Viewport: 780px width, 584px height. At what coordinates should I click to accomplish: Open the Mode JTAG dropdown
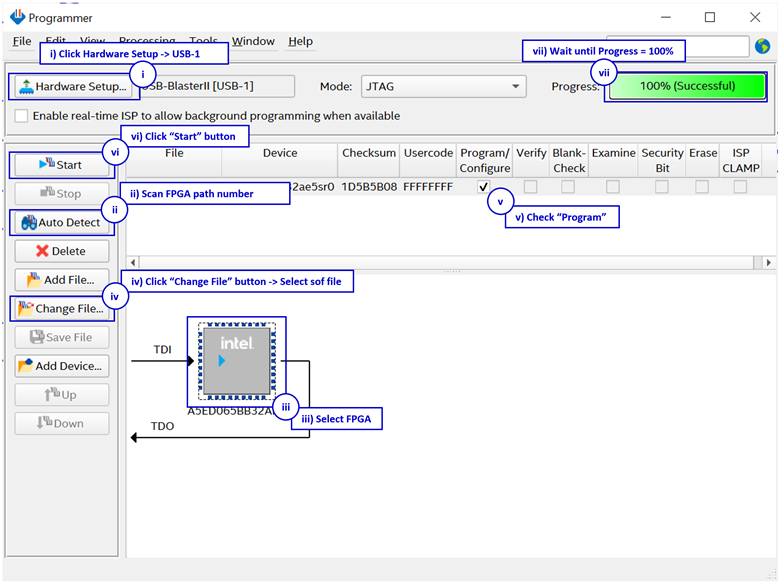[x=443, y=87]
